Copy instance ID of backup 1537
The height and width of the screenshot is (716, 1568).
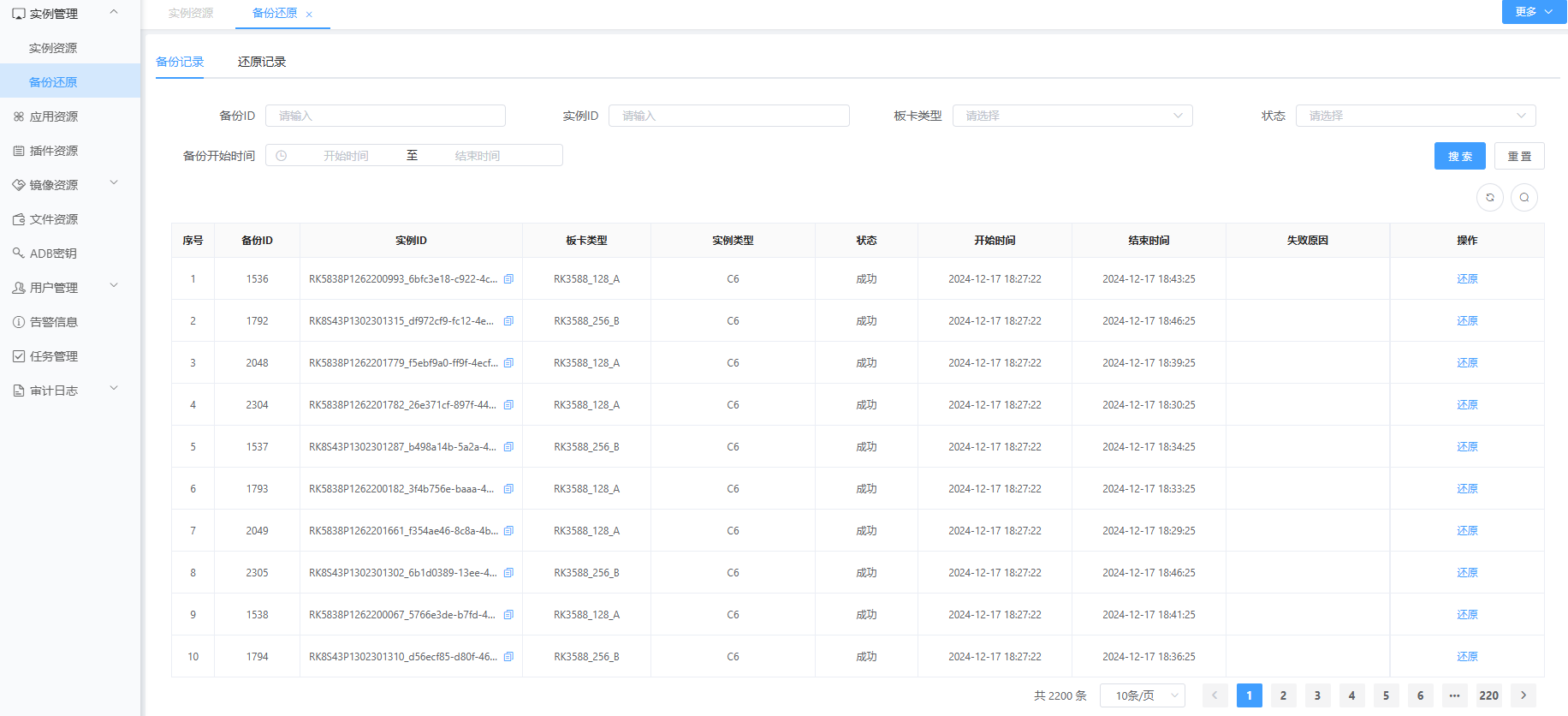508,447
